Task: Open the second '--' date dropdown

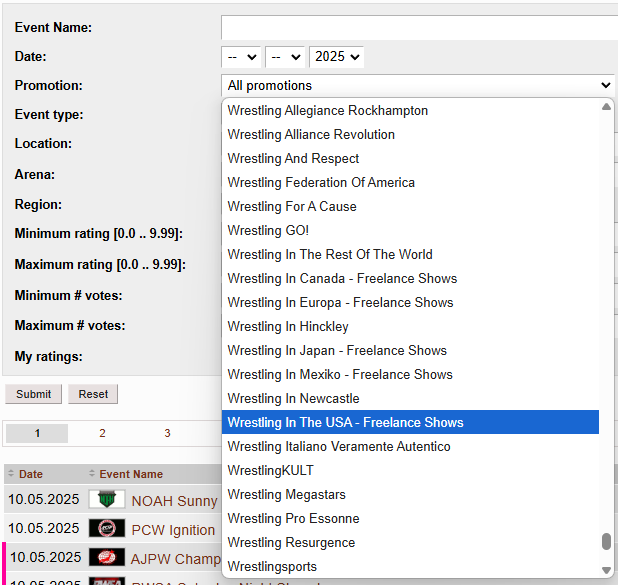Action: click(285, 57)
